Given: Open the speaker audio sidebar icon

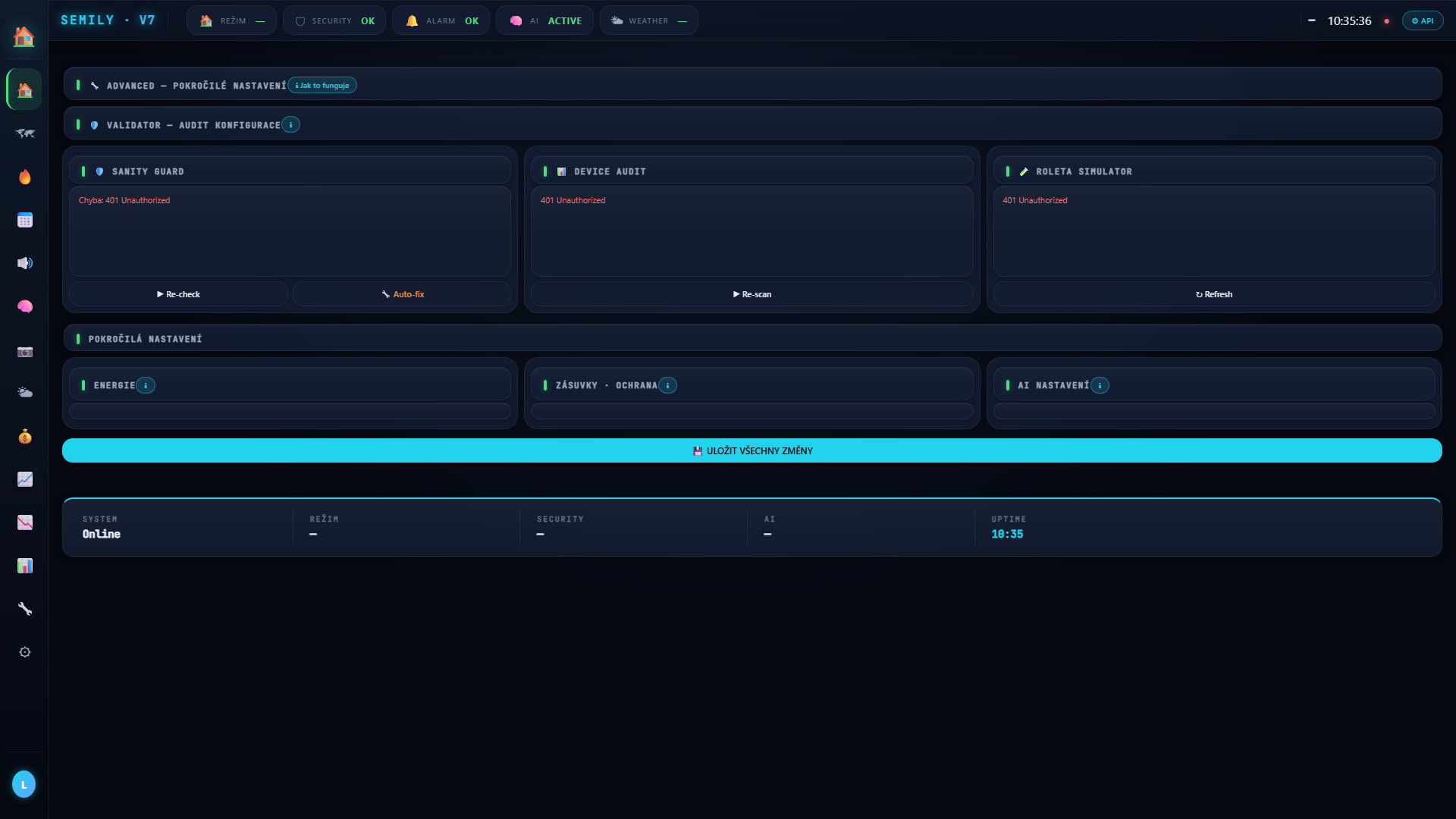Looking at the screenshot, I should (x=25, y=263).
